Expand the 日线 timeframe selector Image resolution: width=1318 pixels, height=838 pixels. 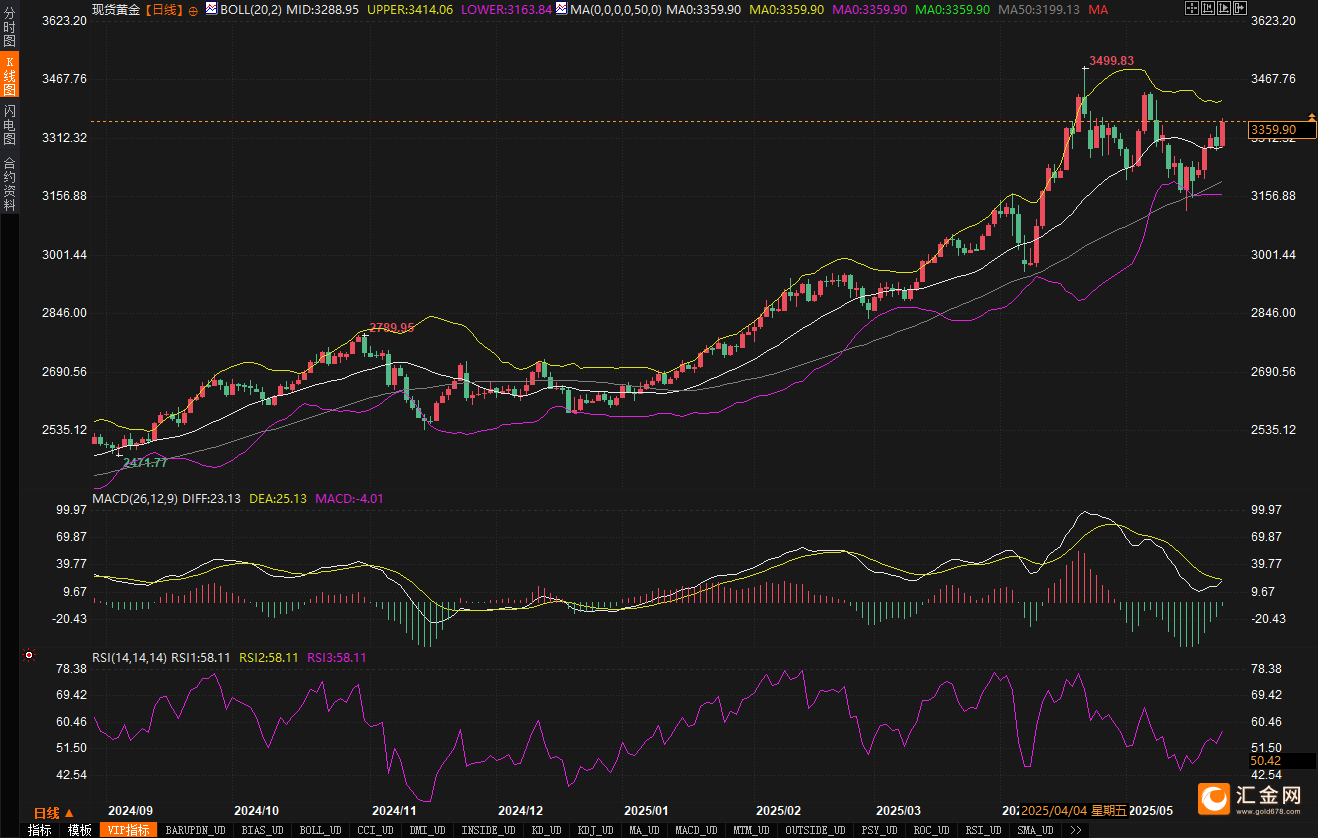[54, 812]
